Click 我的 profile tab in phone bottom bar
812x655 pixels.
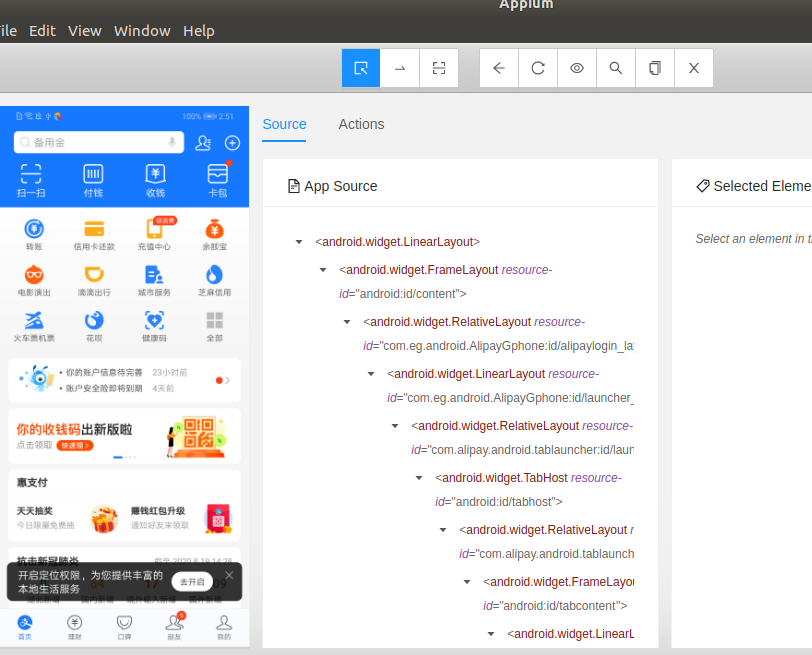[224, 627]
